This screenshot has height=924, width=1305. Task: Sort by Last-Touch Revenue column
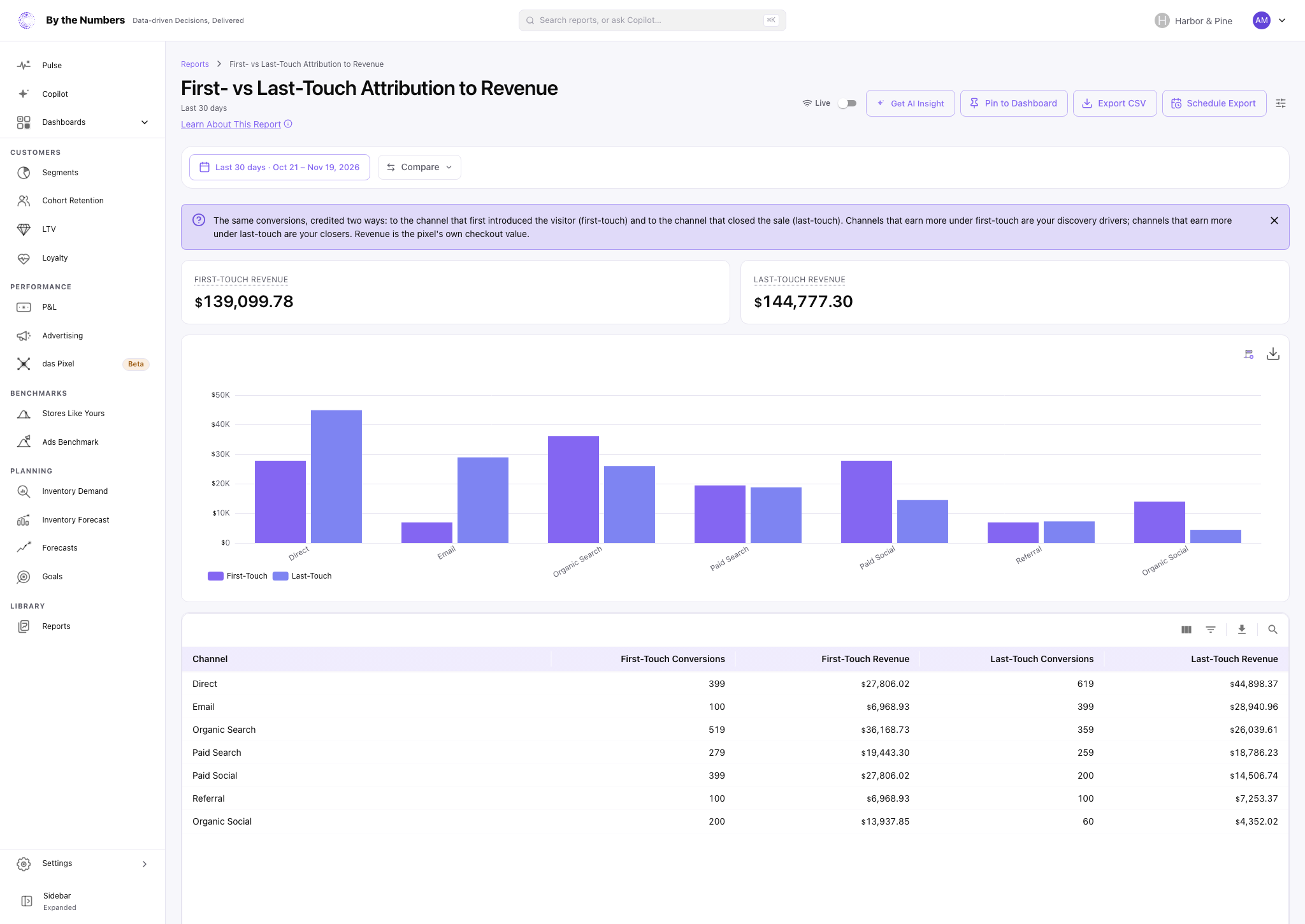[1234, 659]
